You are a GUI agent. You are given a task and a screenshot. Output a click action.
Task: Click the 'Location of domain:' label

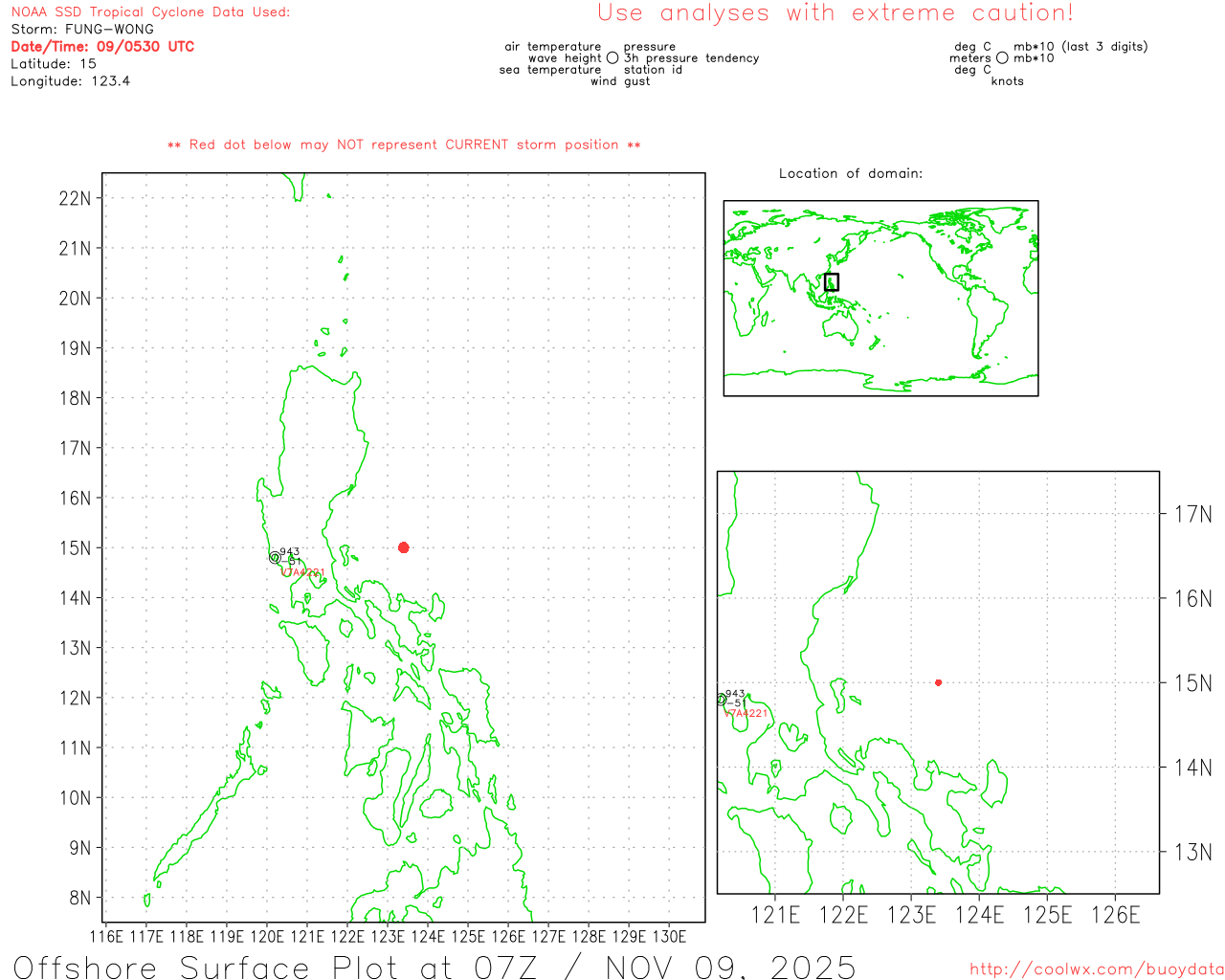click(x=851, y=173)
